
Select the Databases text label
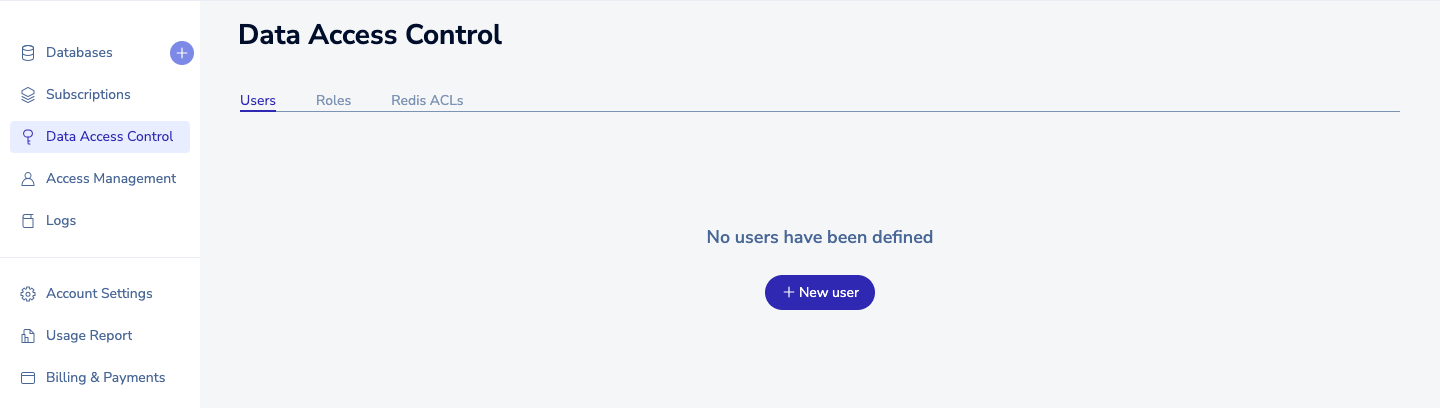[79, 53]
